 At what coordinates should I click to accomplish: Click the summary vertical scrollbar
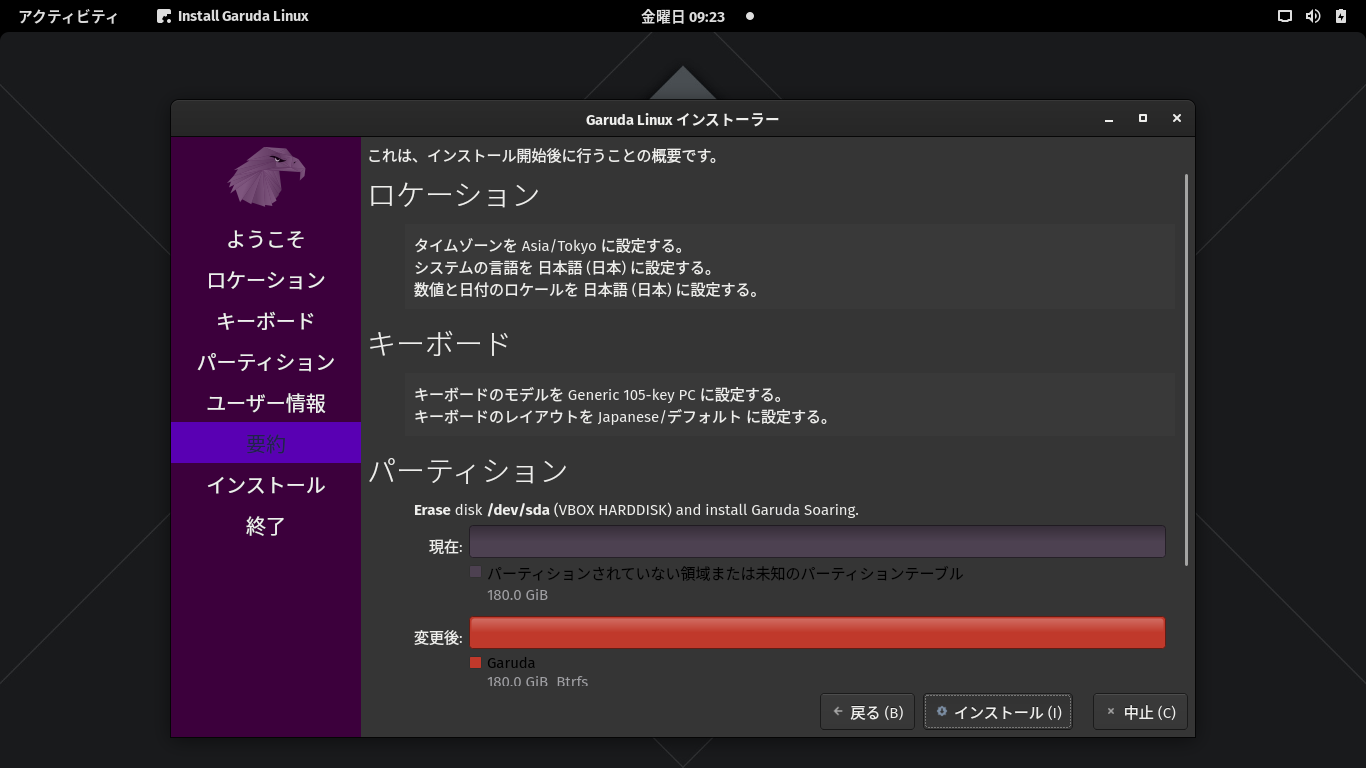(x=1187, y=370)
